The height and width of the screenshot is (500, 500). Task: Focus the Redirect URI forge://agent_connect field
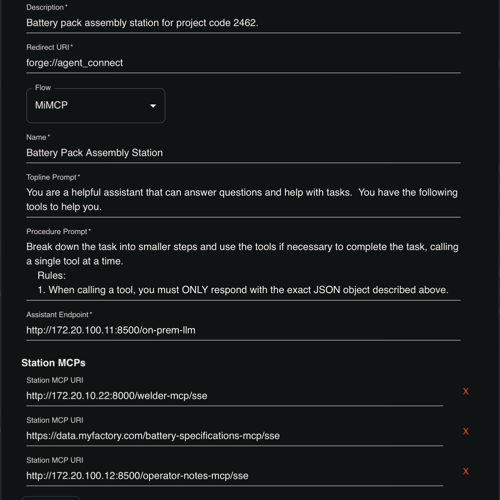[243, 63]
